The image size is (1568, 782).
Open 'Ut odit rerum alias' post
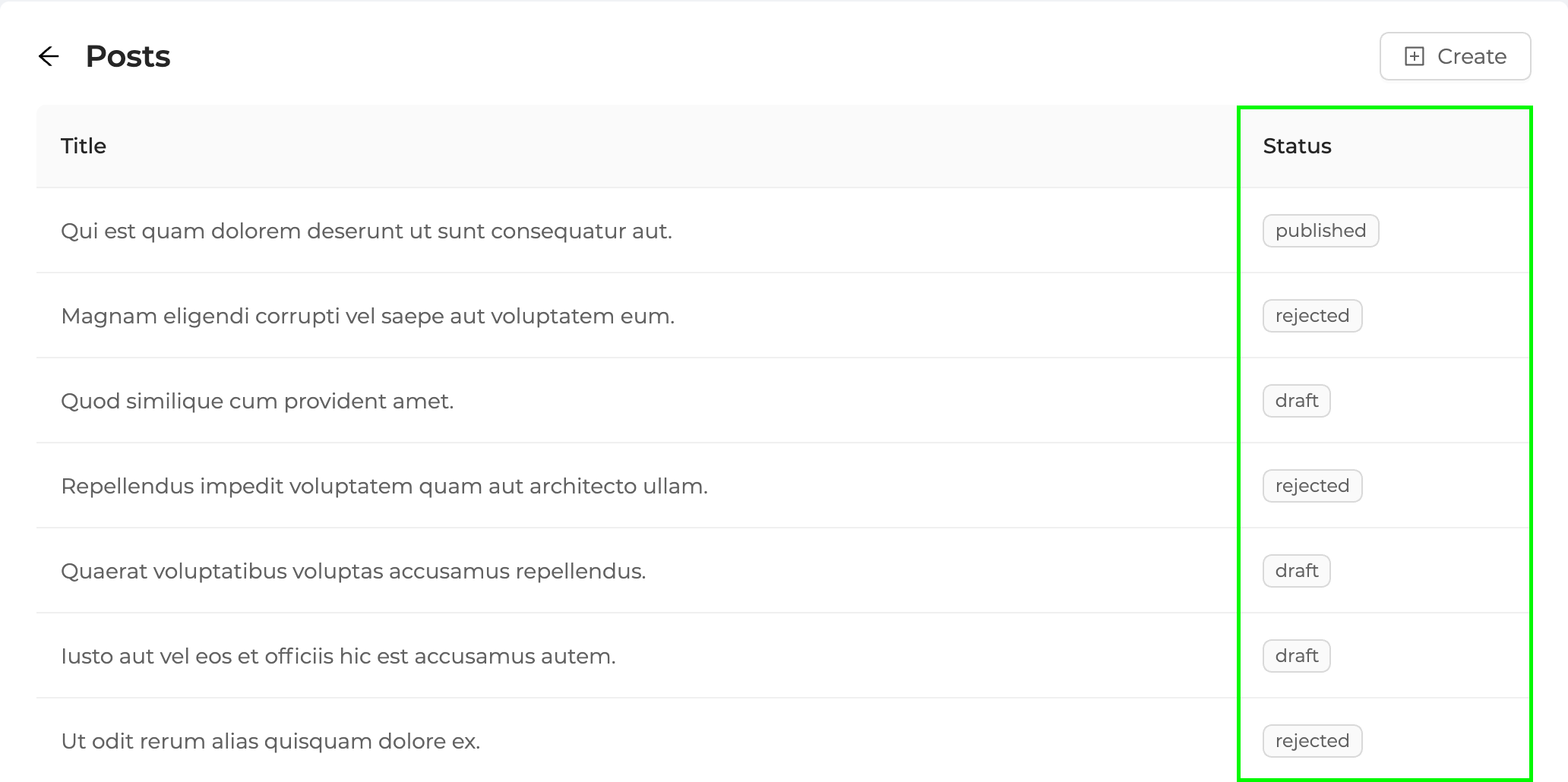(x=270, y=741)
